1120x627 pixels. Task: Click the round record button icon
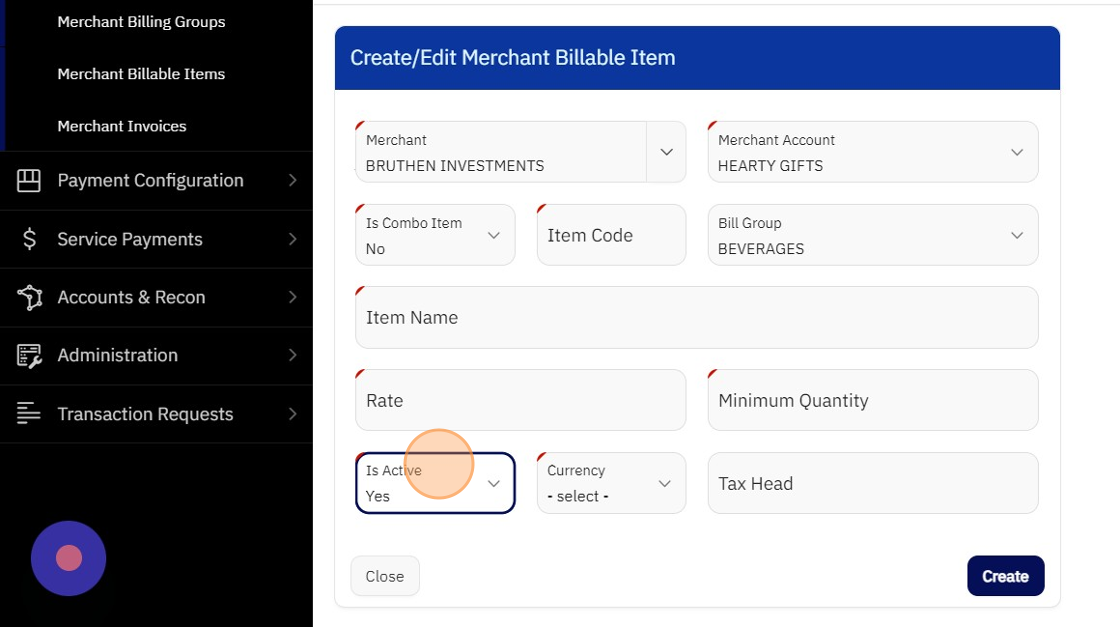[68, 558]
